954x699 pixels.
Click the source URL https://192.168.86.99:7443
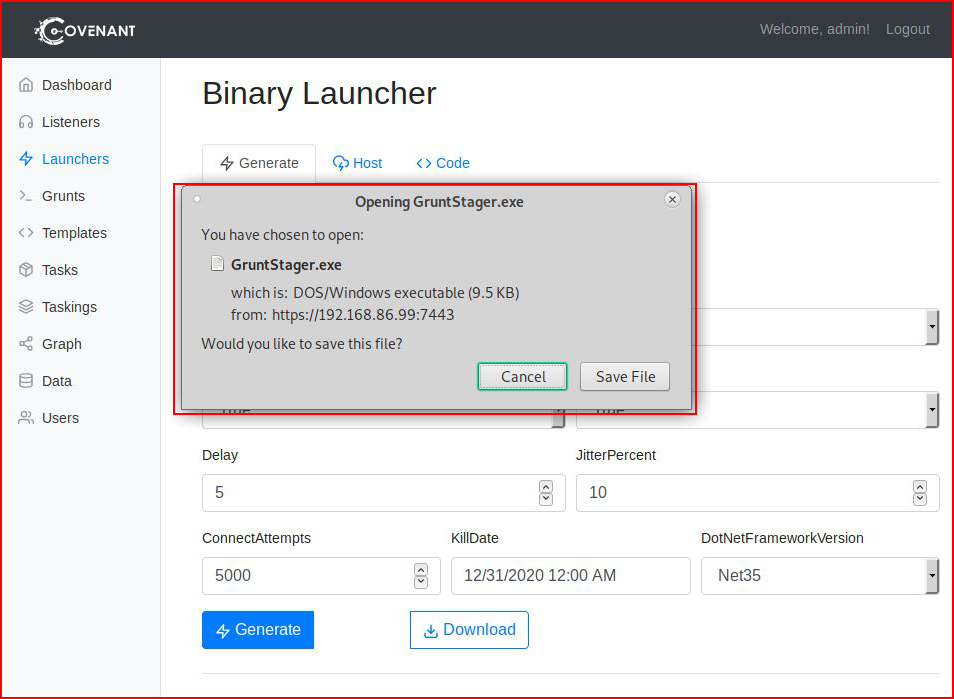[x=363, y=315]
